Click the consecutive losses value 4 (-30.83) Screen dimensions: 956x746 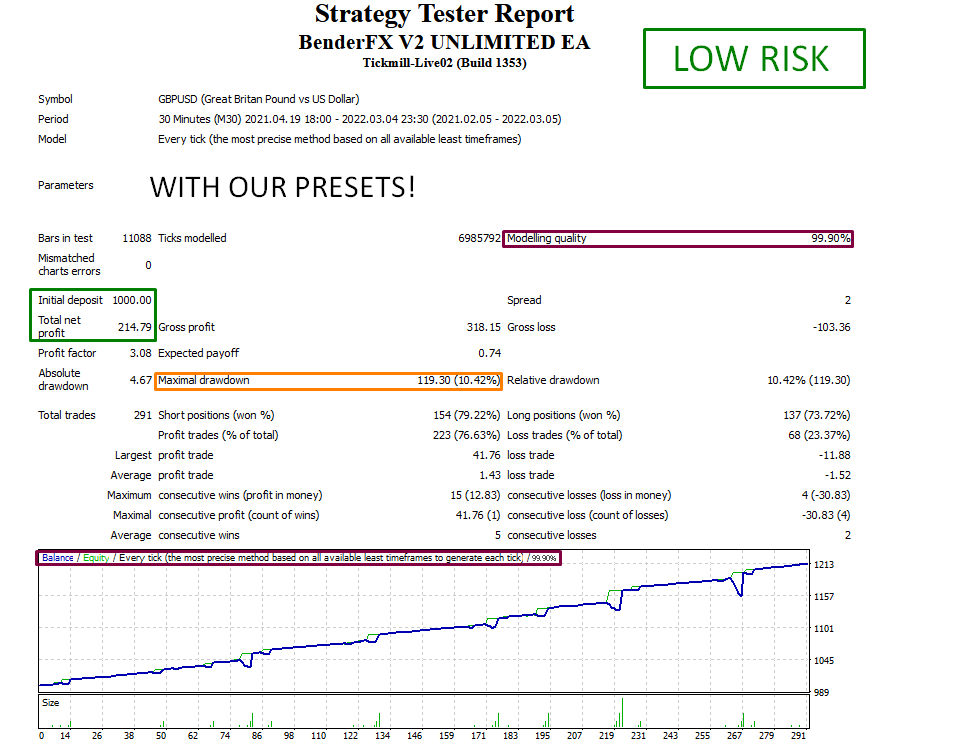pyautogui.click(x=826, y=496)
